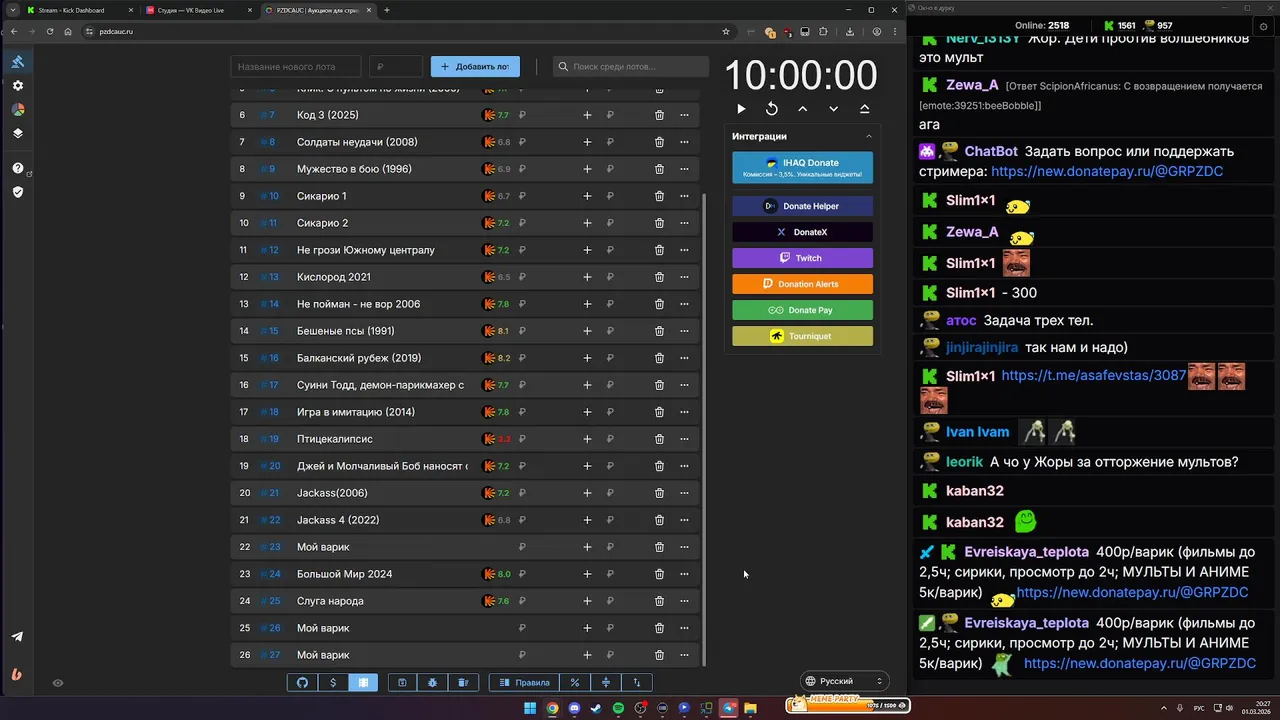This screenshot has width=1280, height=720.
Task: Delete lot Кислород 2021
Action: click(659, 277)
